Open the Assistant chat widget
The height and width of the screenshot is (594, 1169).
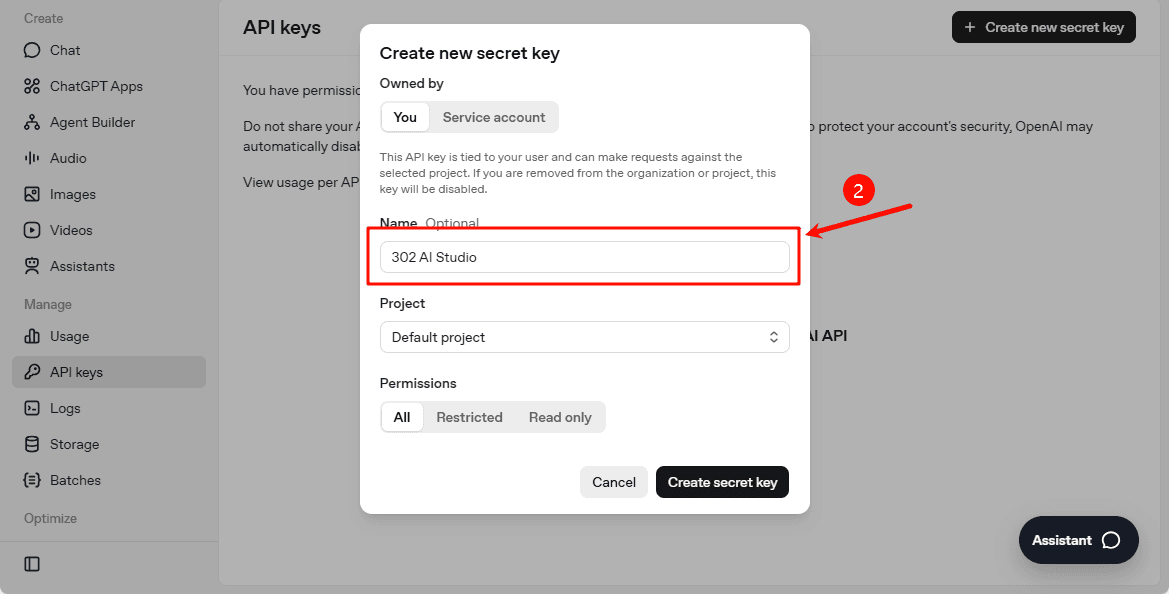pos(1078,540)
